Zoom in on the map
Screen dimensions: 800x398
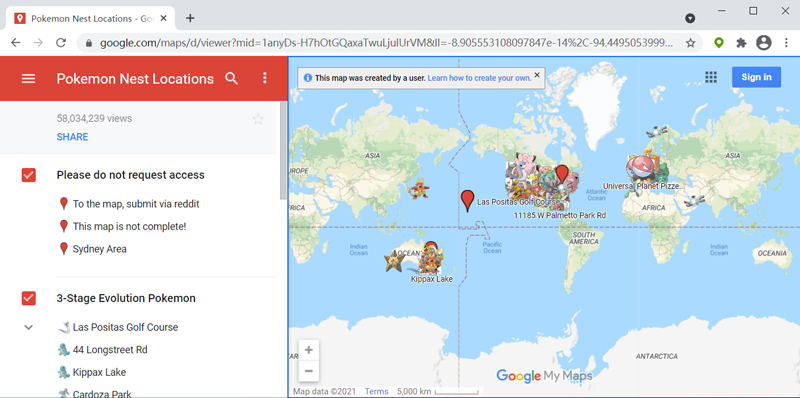[309, 350]
